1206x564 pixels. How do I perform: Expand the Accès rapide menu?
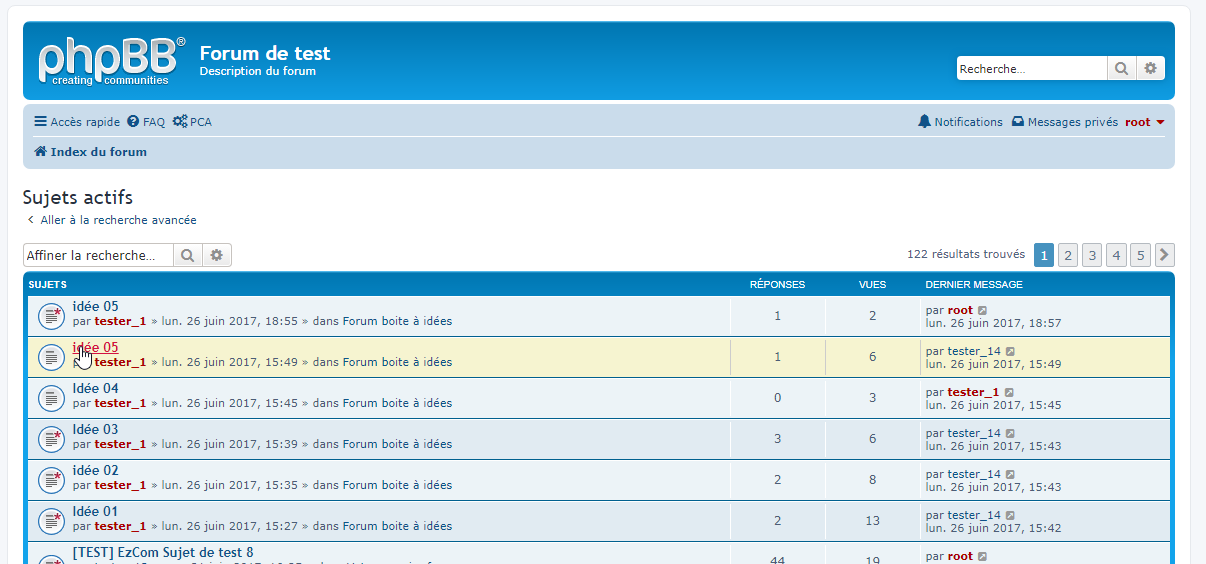(x=77, y=122)
